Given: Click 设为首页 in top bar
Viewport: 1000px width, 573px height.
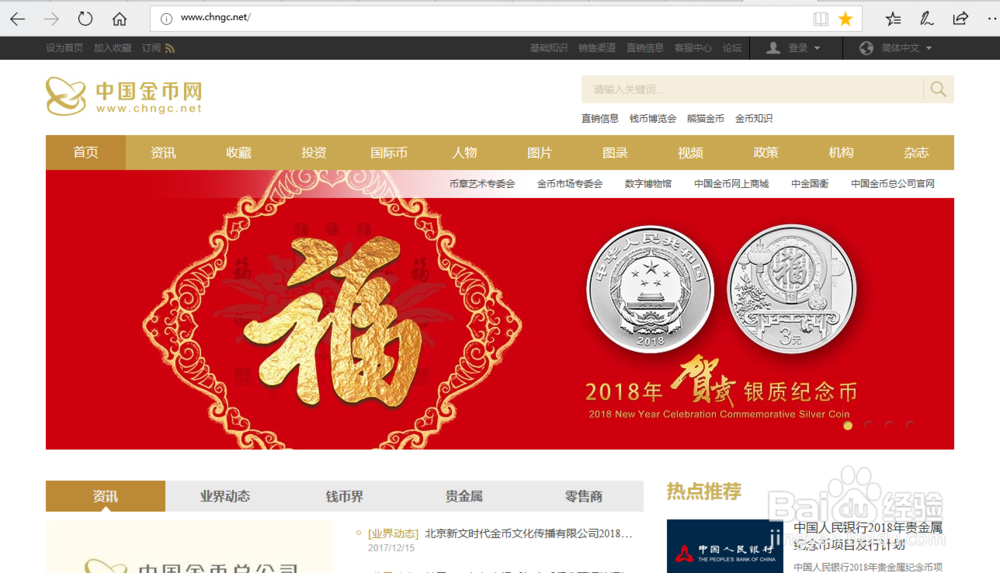Looking at the screenshot, I should (64, 48).
